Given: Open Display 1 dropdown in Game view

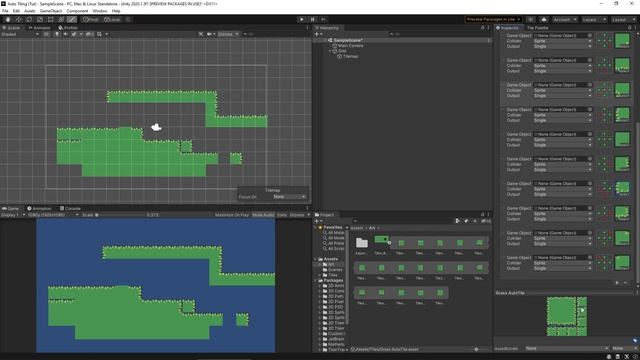Looking at the screenshot, I should click(x=13, y=215).
